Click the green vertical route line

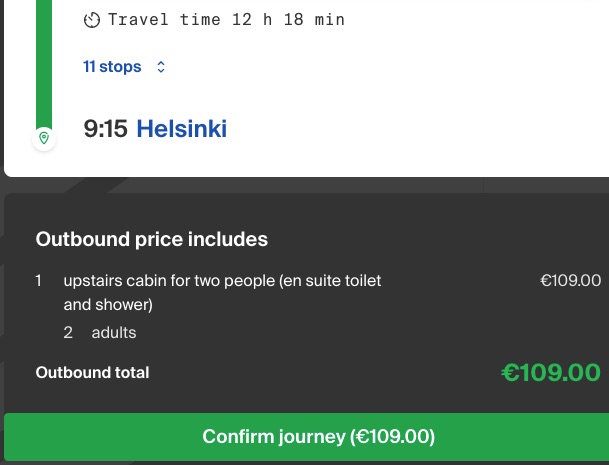[x=44, y=64]
